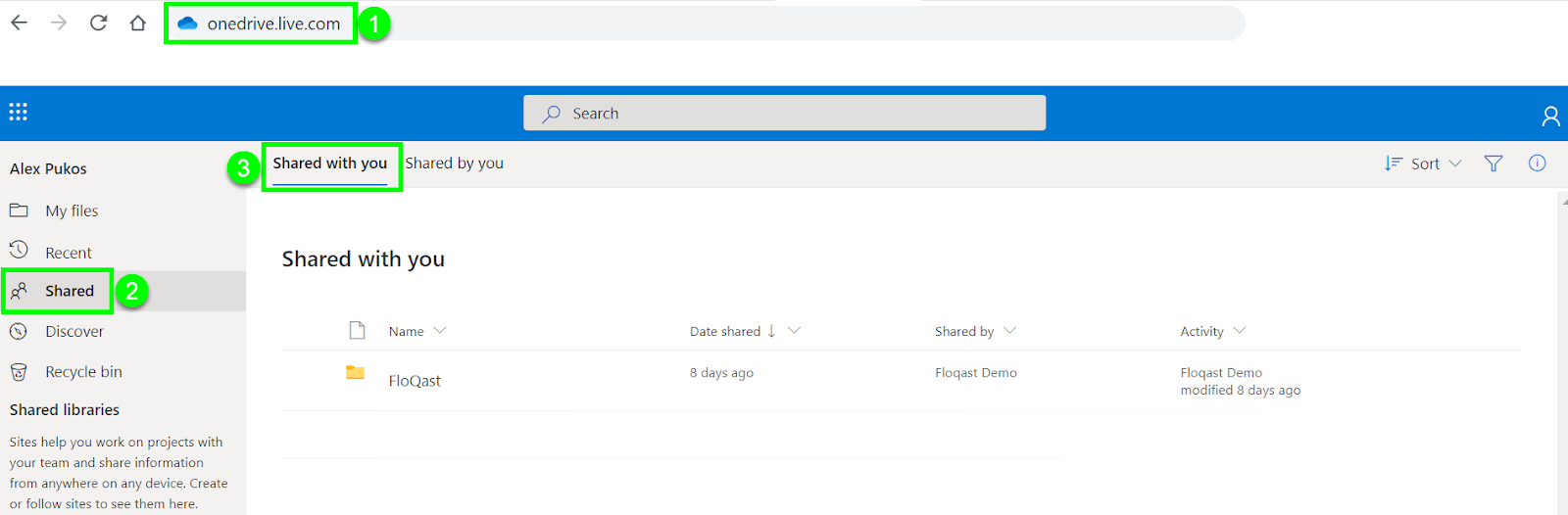Click the Activity column header
Viewport: 1568px width, 515px height.
coord(1201,331)
